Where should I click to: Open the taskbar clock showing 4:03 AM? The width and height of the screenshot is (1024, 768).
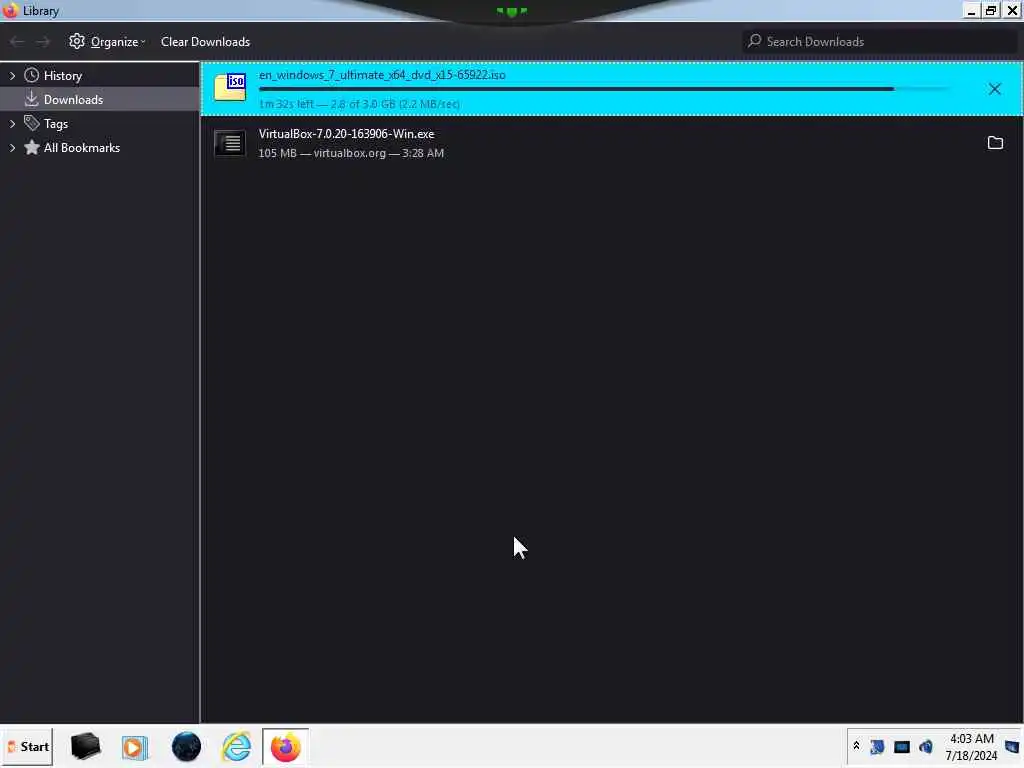point(972,747)
